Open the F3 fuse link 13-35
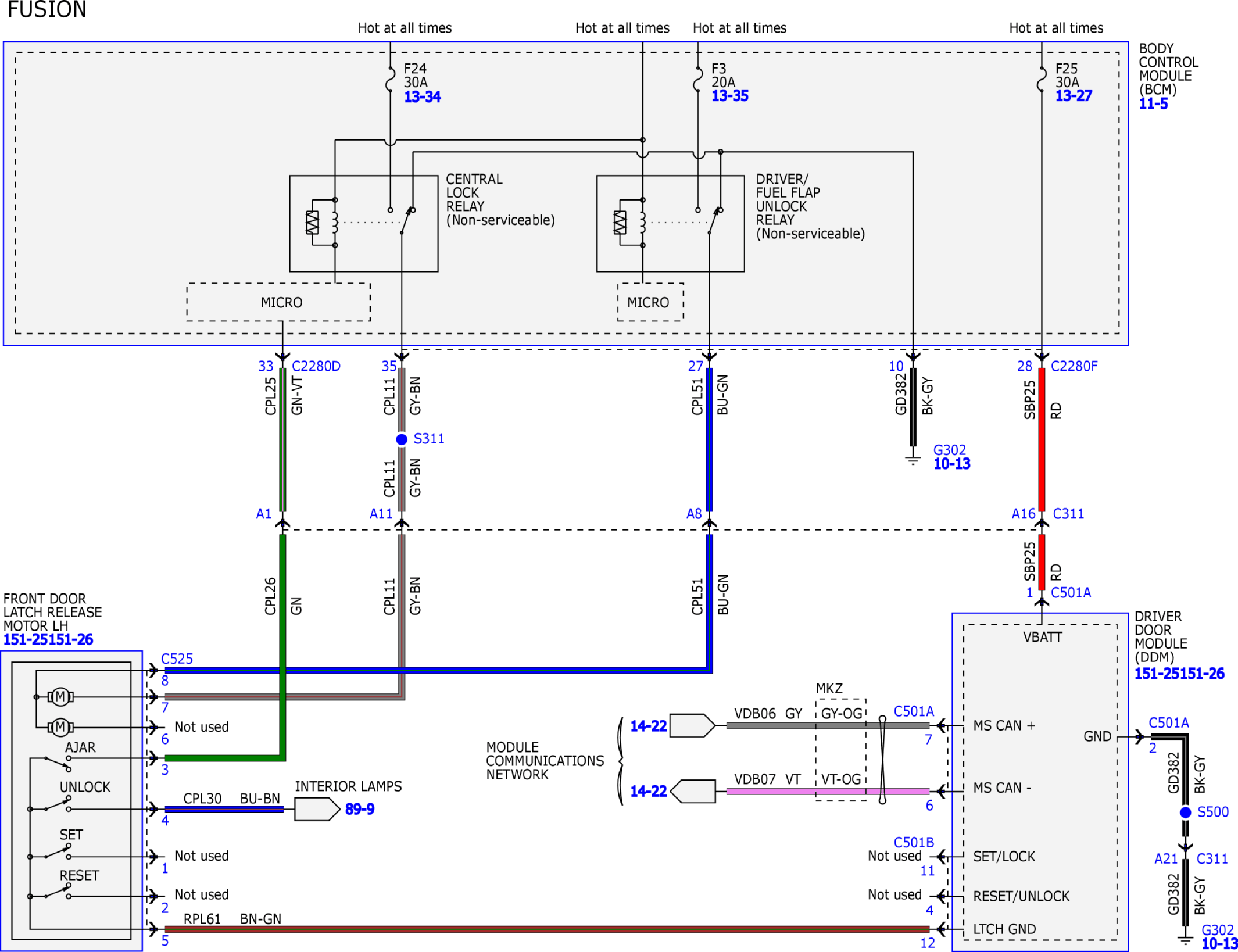This screenshot has height=952, width=1238. coord(729,96)
